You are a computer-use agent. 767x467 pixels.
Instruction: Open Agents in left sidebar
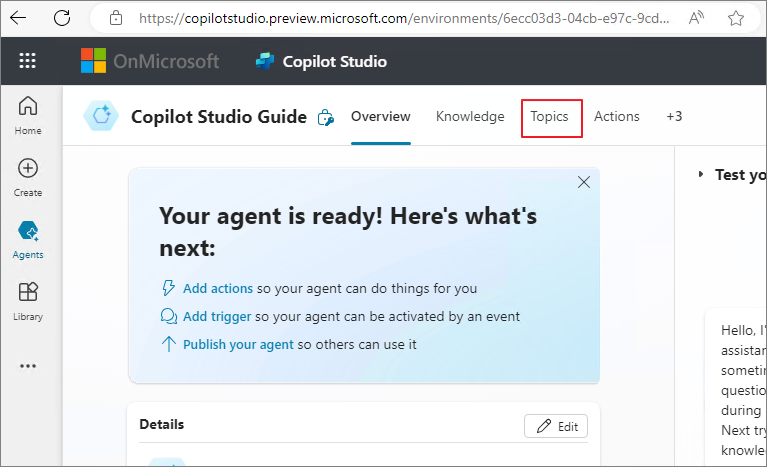point(28,240)
